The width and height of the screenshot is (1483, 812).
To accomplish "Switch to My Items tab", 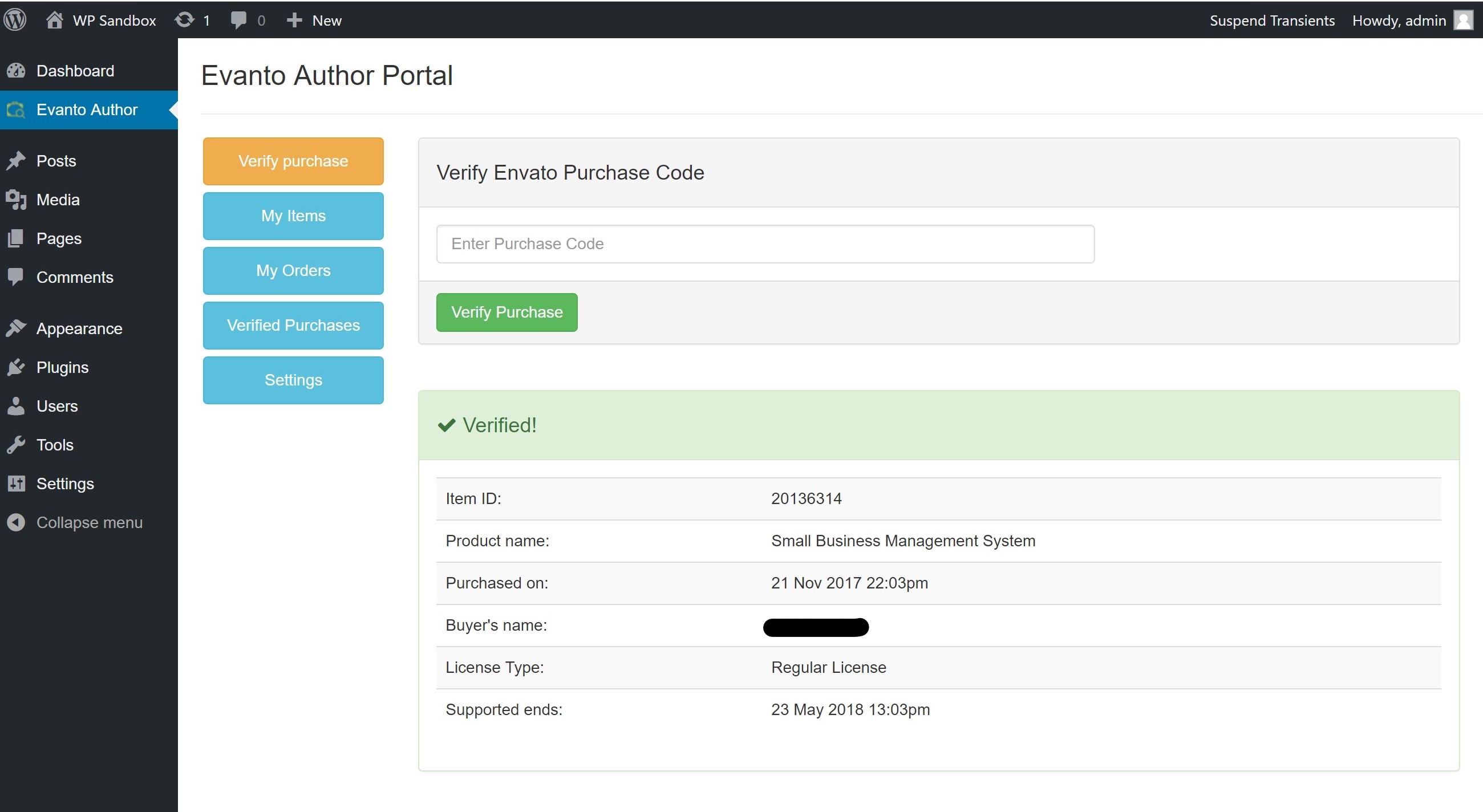I will point(293,216).
